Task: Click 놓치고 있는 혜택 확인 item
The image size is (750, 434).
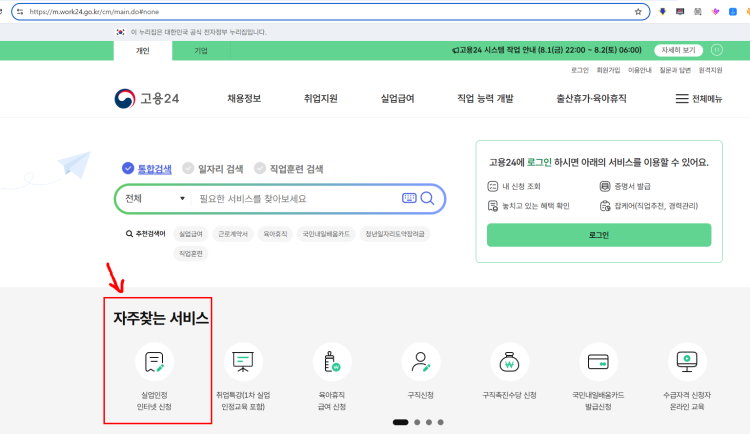Action: point(528,206)
